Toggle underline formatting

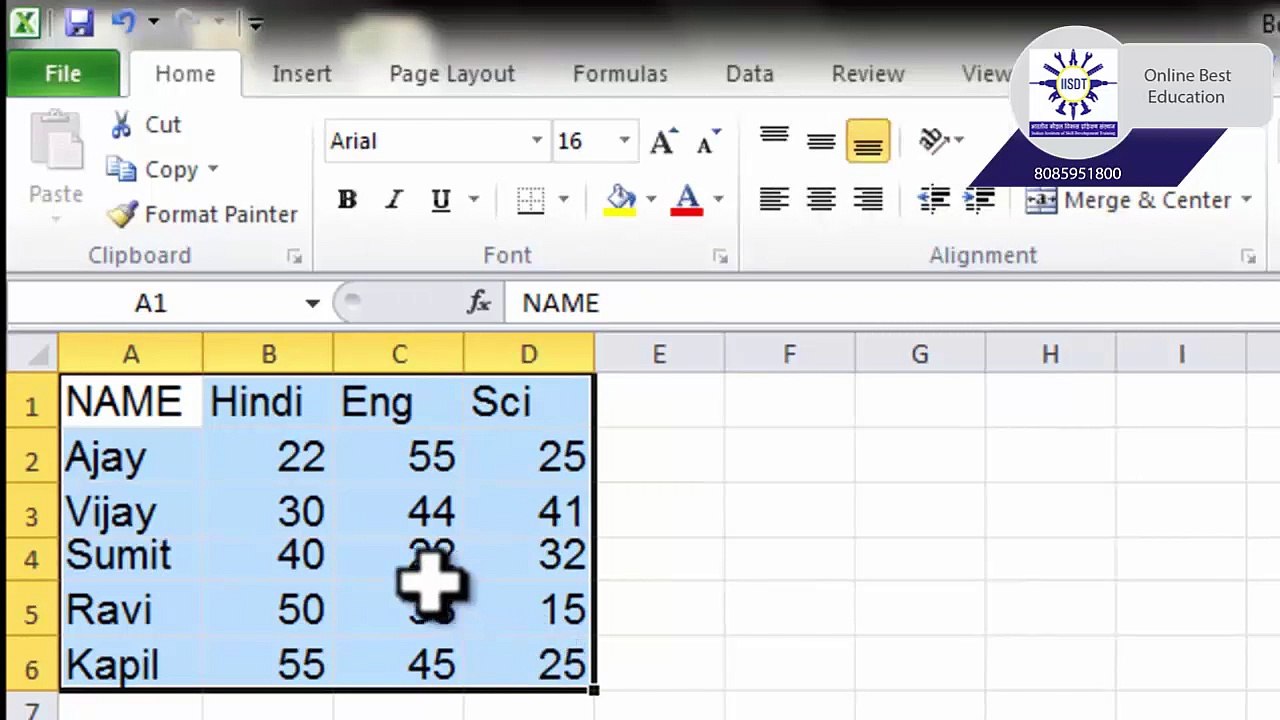[440, 200]
